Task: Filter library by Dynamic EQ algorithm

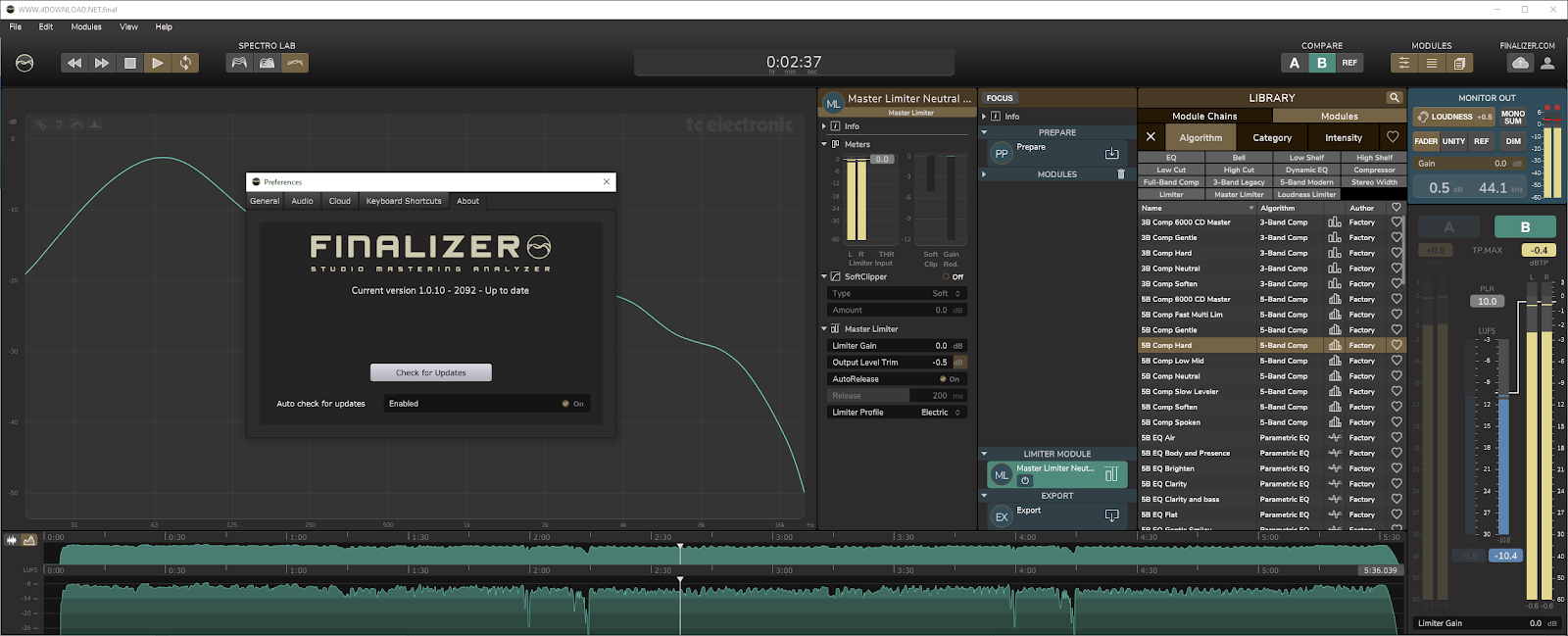Action: click(x=1306, y=170)
